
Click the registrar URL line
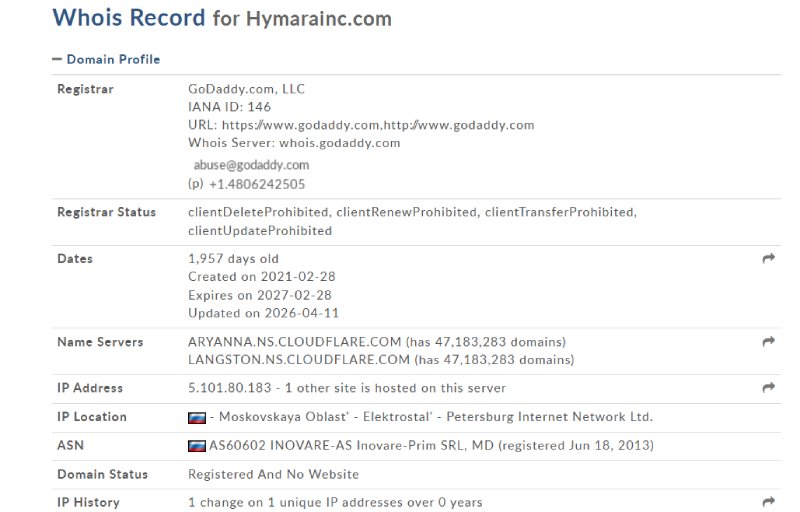[x=361, y=125]
